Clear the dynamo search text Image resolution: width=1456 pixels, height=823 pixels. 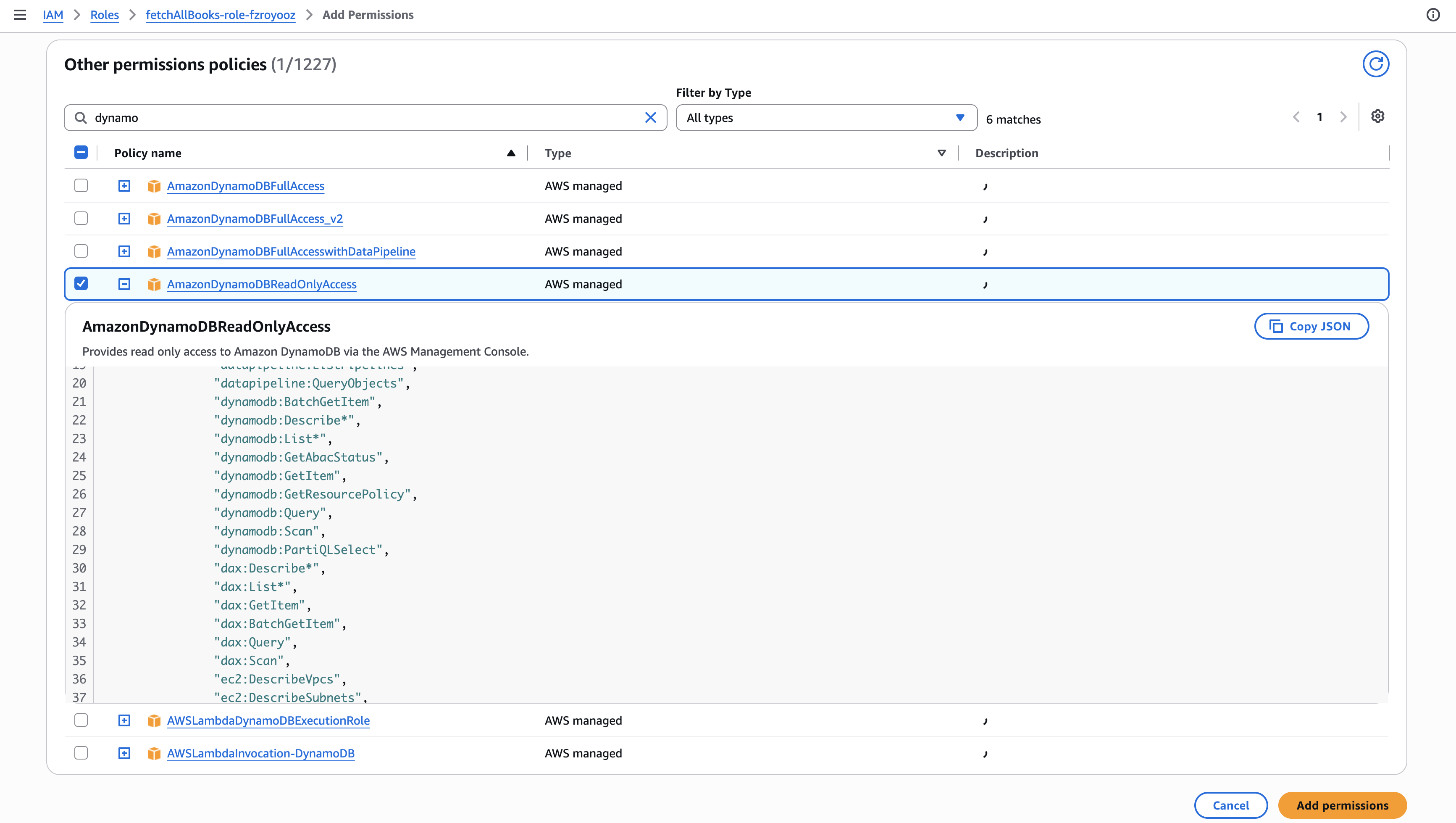[x=651, y=118]
